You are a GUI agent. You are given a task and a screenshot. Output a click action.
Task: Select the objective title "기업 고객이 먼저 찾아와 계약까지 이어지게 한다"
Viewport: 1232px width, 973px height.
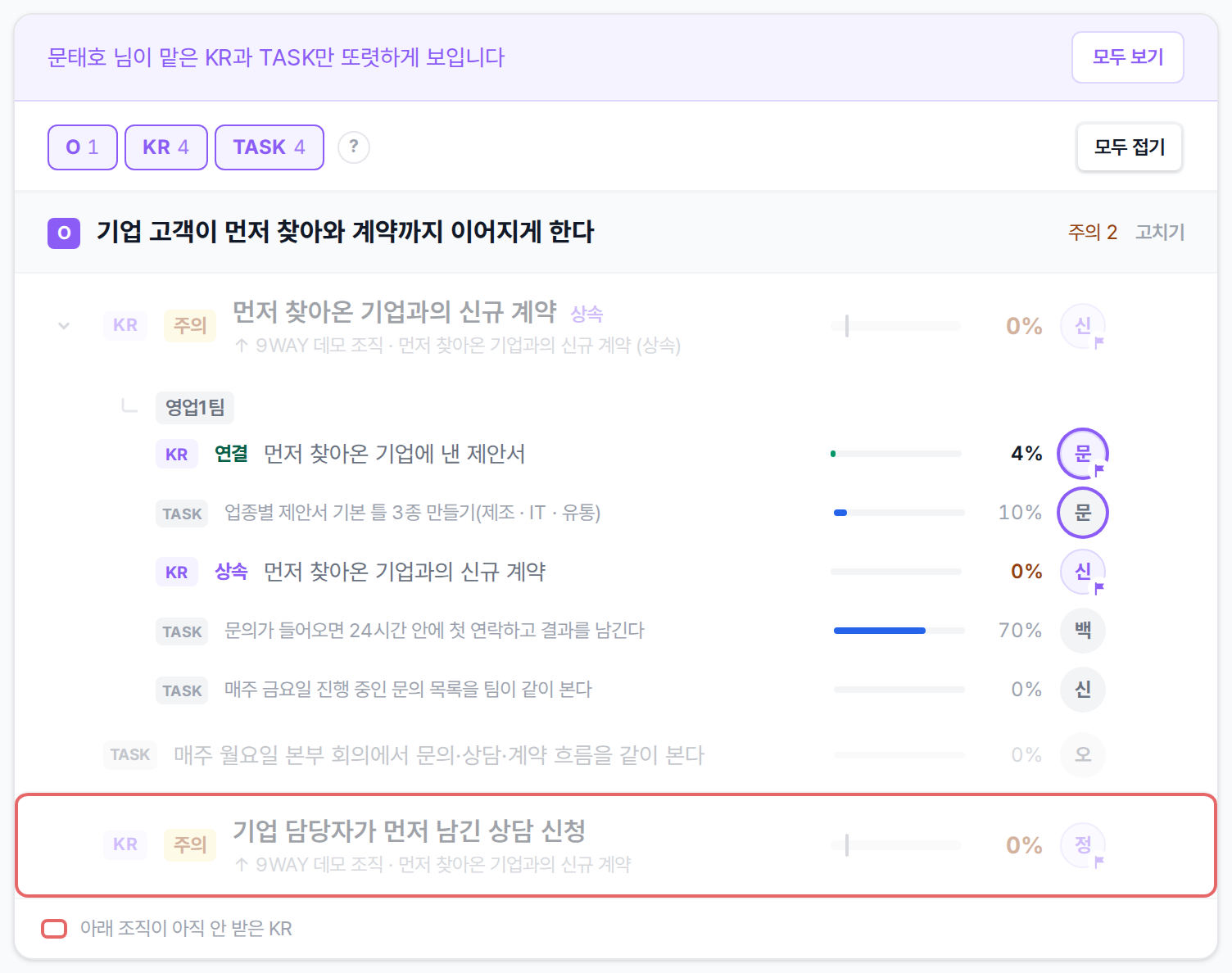pyautogui.click(x=346, y=233)
